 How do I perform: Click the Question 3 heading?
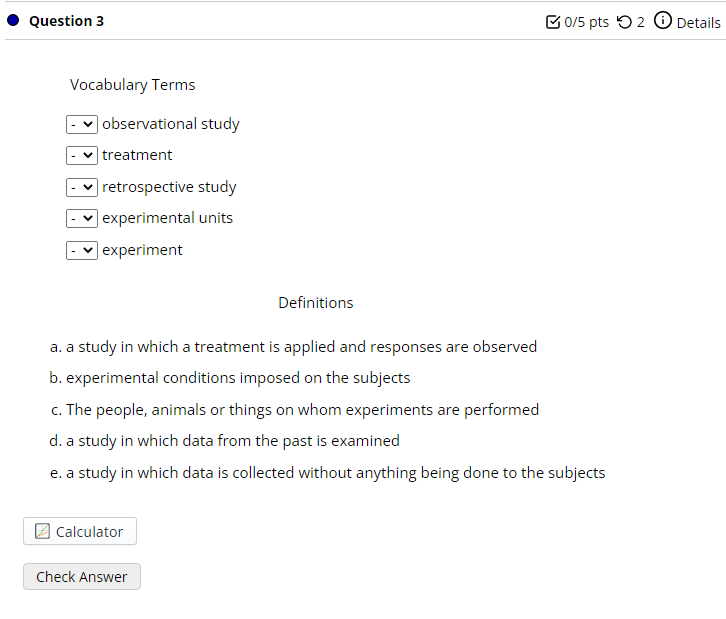pyautogui.click(x=66, y=21)
